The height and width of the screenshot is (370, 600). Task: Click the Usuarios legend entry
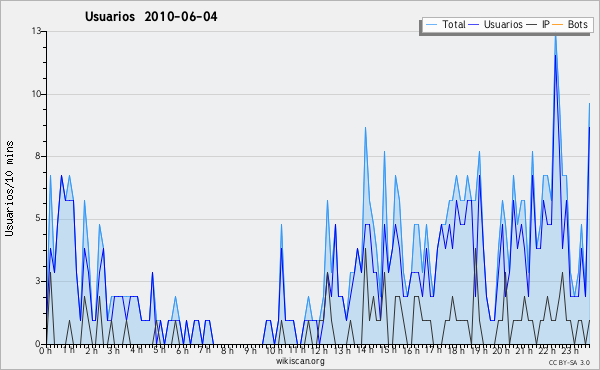495,24
